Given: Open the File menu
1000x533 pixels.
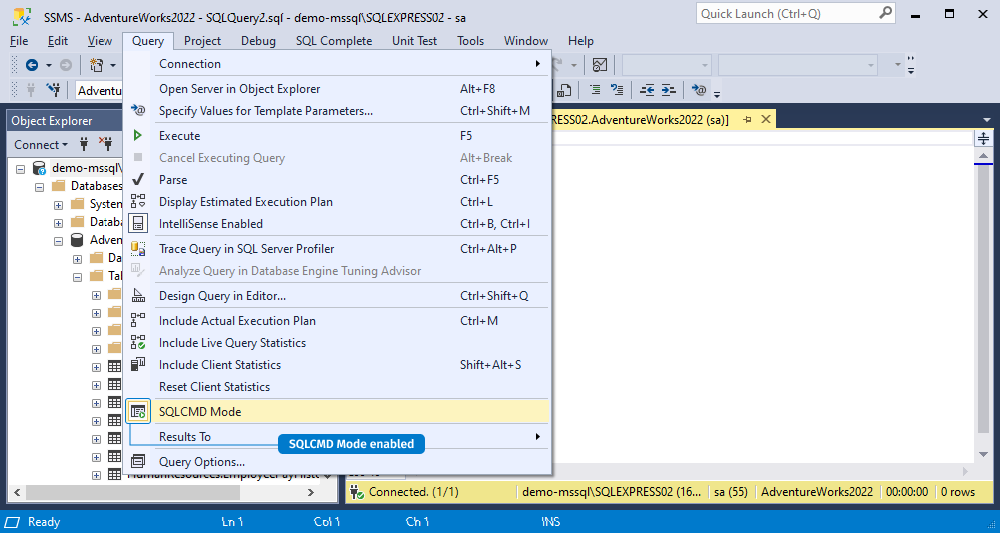Looking at the screenshot, I should 19,41.
